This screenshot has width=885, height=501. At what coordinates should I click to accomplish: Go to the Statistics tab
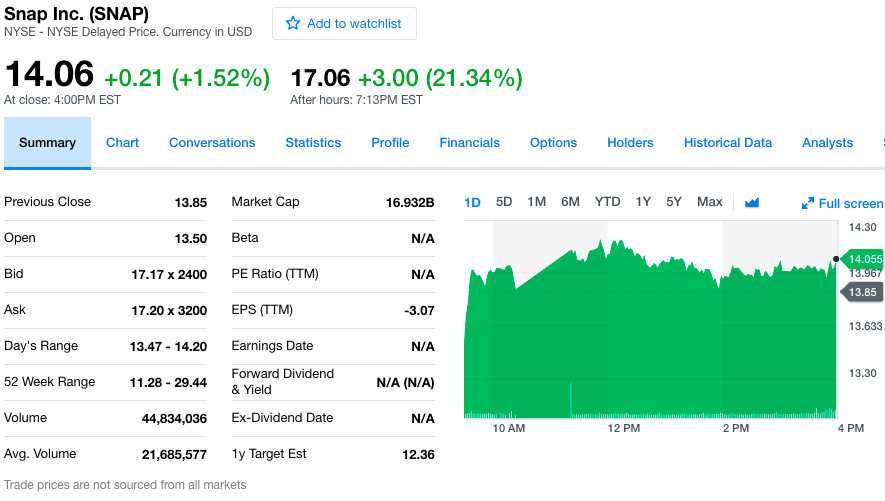click(x=313, y=143)
